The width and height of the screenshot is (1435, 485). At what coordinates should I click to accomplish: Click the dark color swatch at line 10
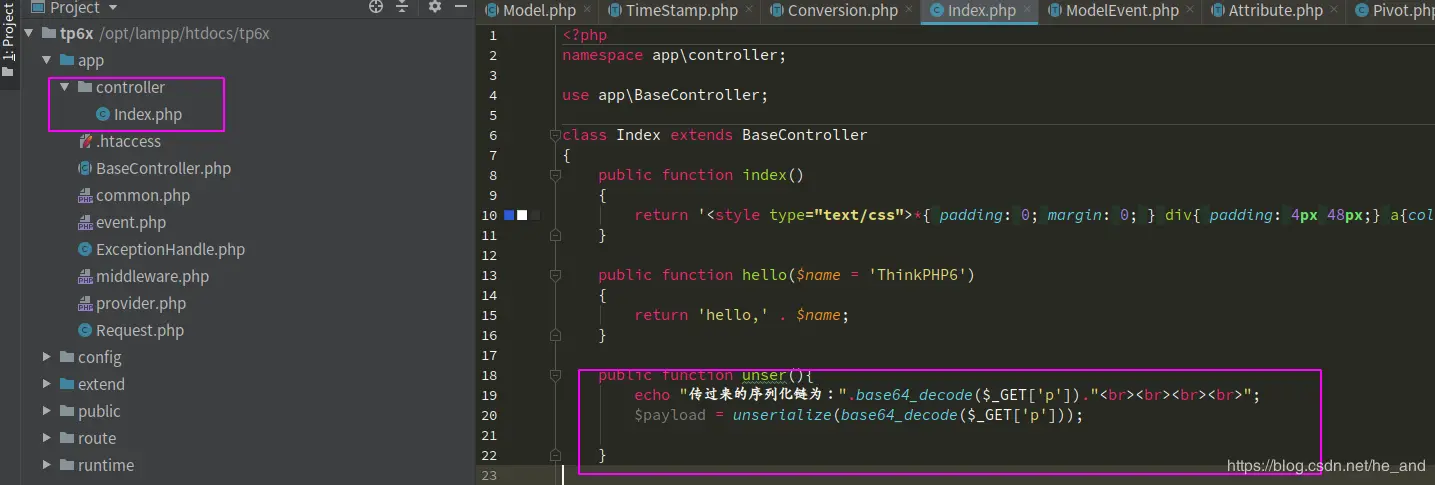533,215
